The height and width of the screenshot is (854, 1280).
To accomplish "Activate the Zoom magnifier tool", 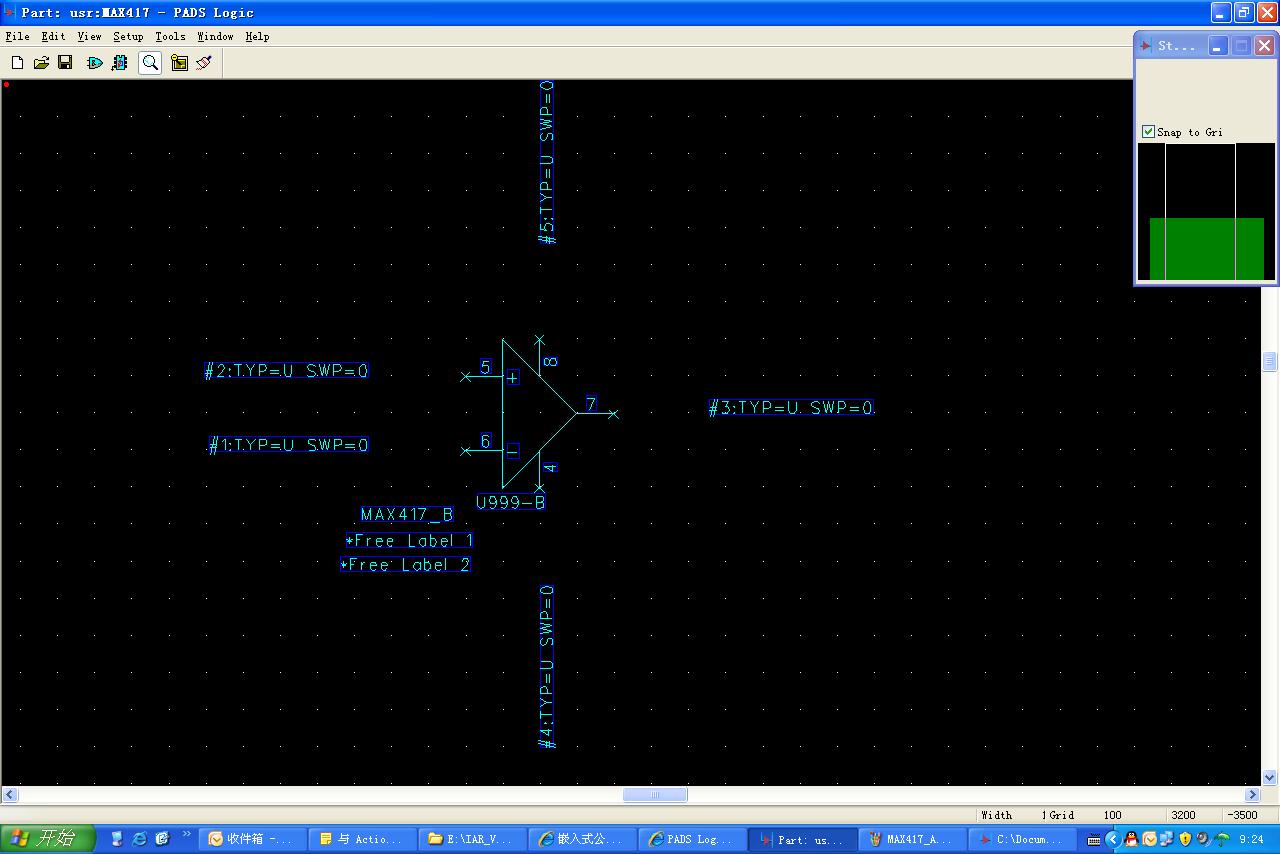I will pyautogui.click(x=150, y=63).
